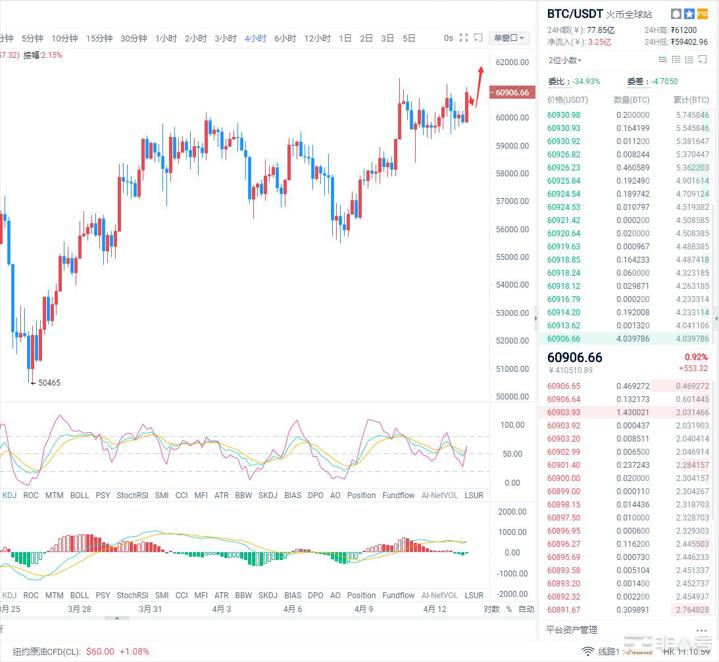The image size is (719, 662).
Task: Enter fullscreen chart mode icon
Action: [x=464, y=38]
